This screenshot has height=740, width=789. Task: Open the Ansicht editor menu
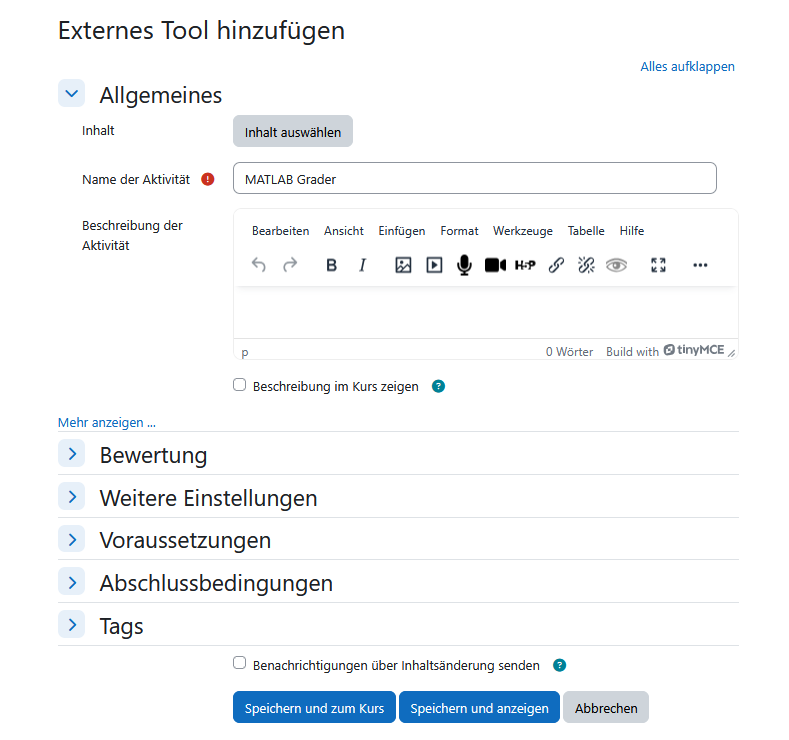click(344, 231)
